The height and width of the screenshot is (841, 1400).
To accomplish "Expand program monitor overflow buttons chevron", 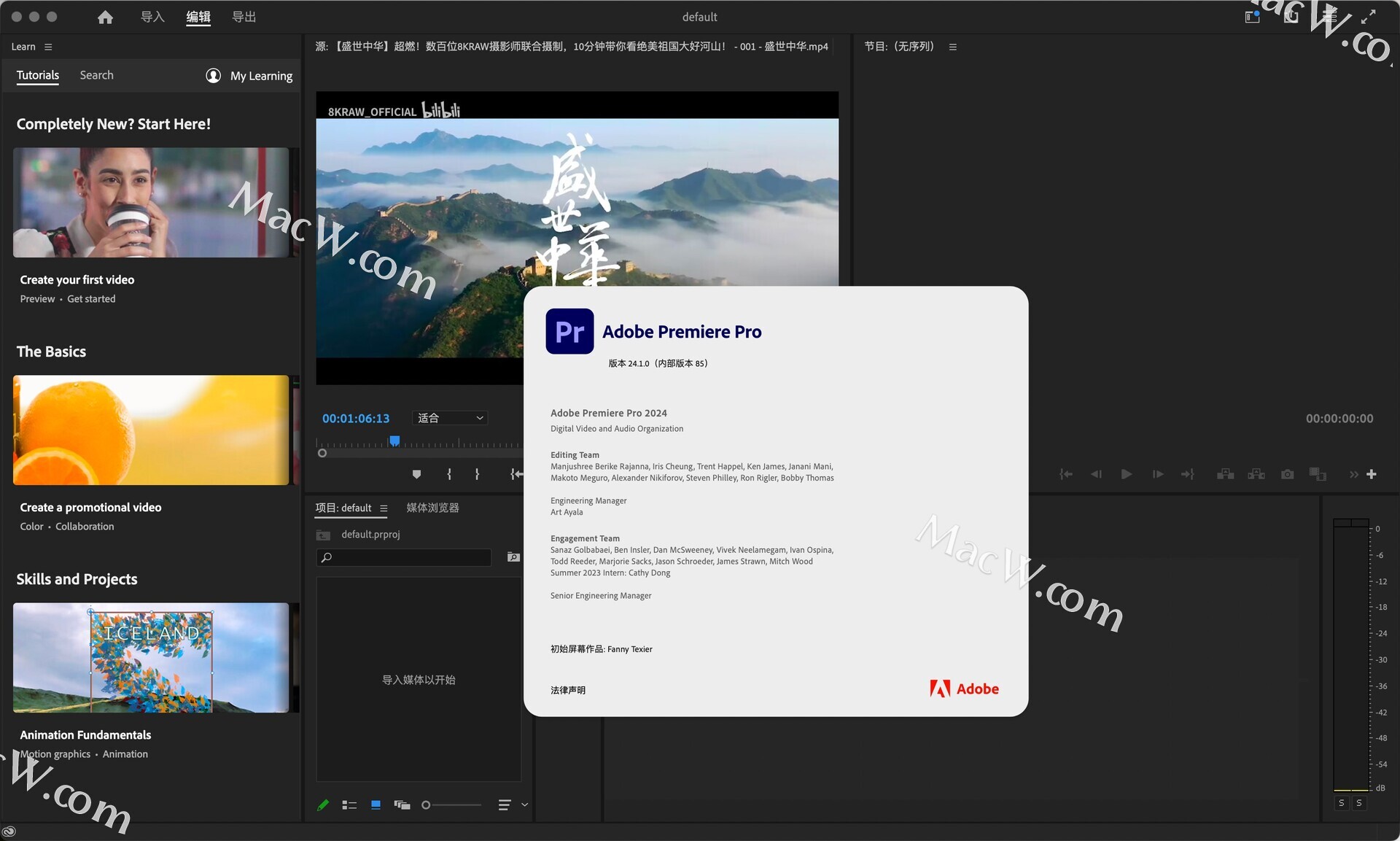I will [x=1354, y=474].
